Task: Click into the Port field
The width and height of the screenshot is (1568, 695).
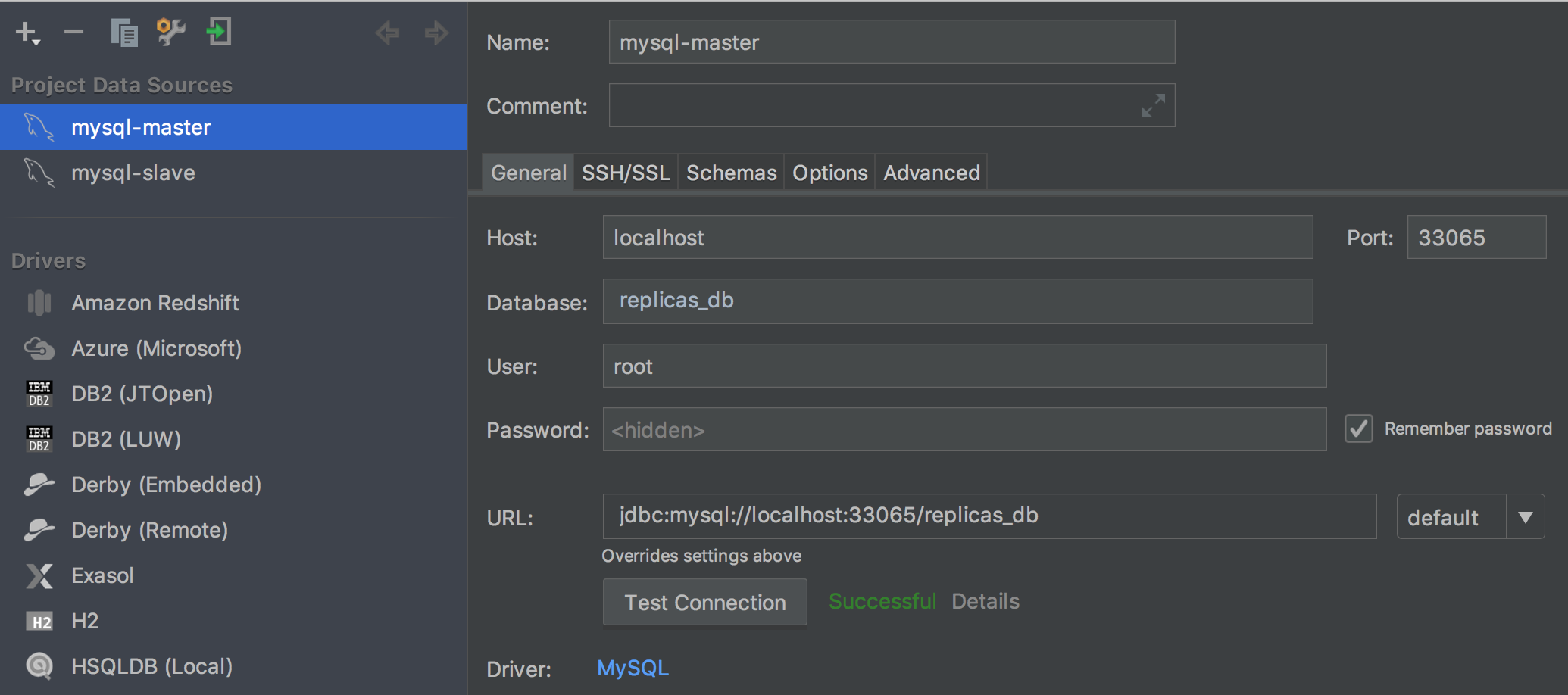Action: point(1476,238)
